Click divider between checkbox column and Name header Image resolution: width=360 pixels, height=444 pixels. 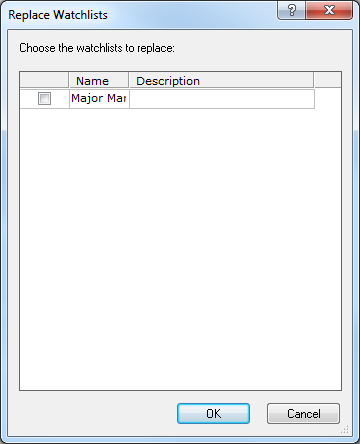[x=69, y=80]
